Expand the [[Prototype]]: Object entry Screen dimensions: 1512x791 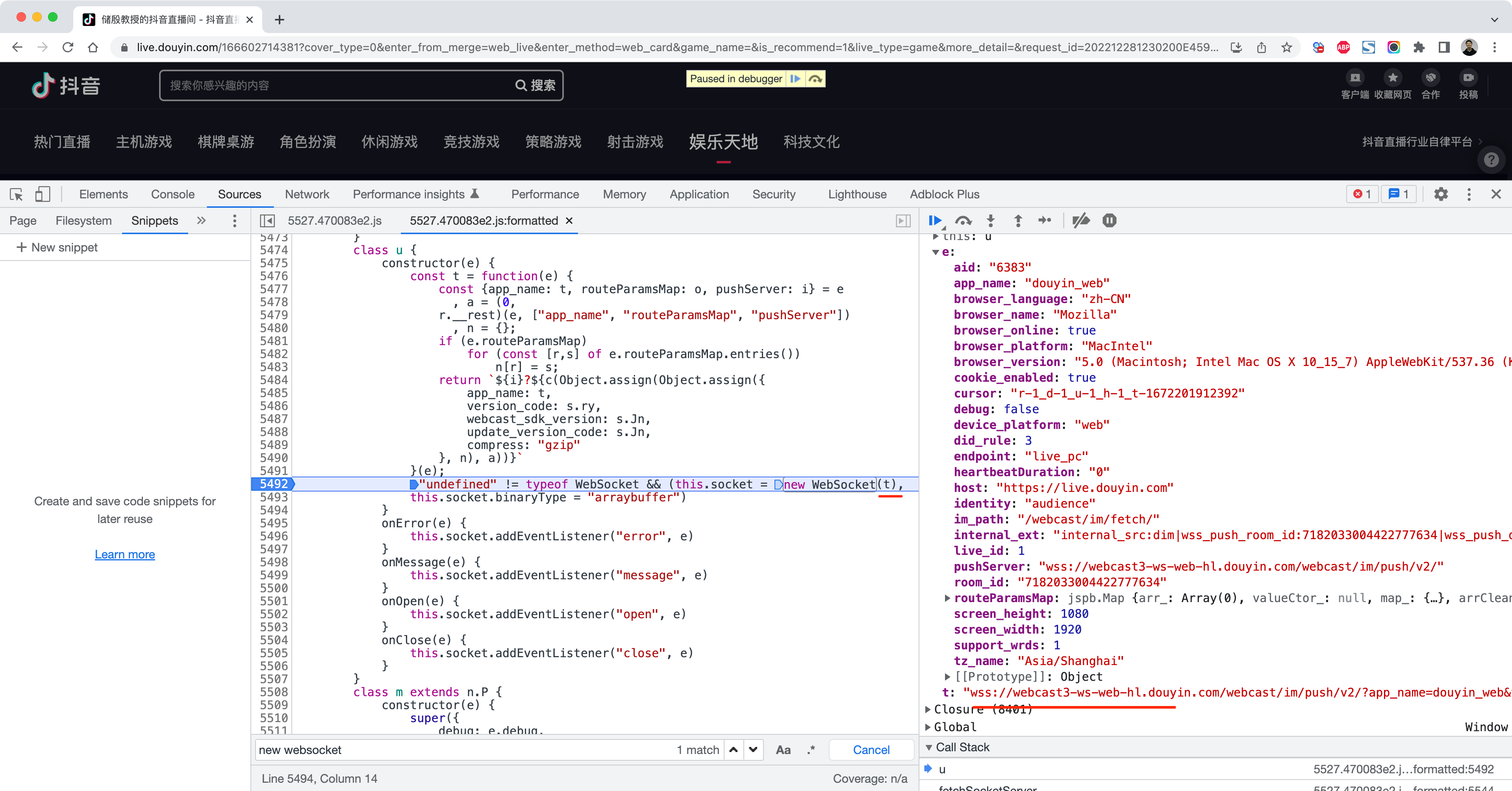(x=947, y=676)
